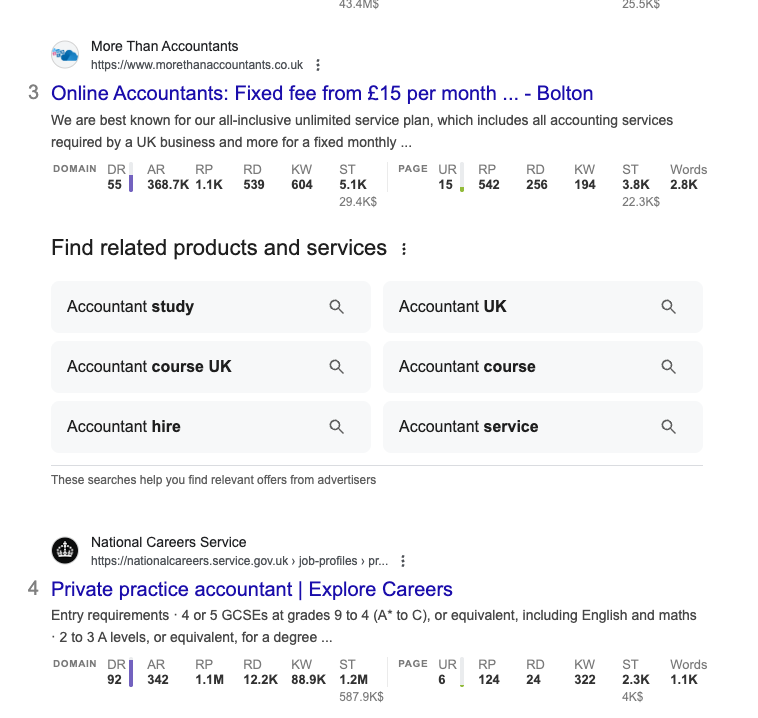Click the More Than Accountants site favicon
The width and height of the screenshot is (758, 718).
65,55
